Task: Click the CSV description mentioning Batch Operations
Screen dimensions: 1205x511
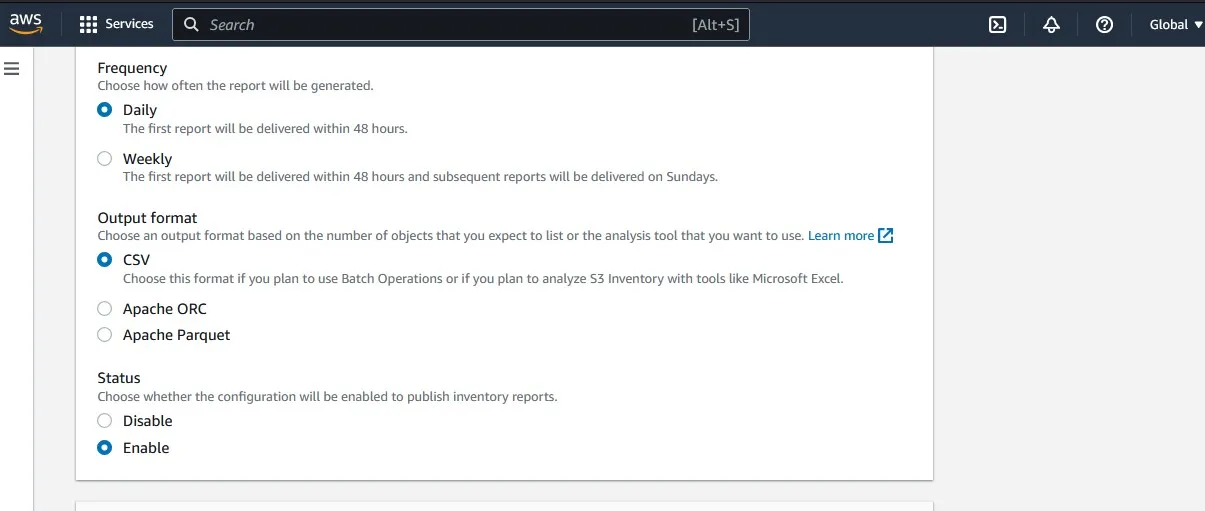Action: (483, 279)
